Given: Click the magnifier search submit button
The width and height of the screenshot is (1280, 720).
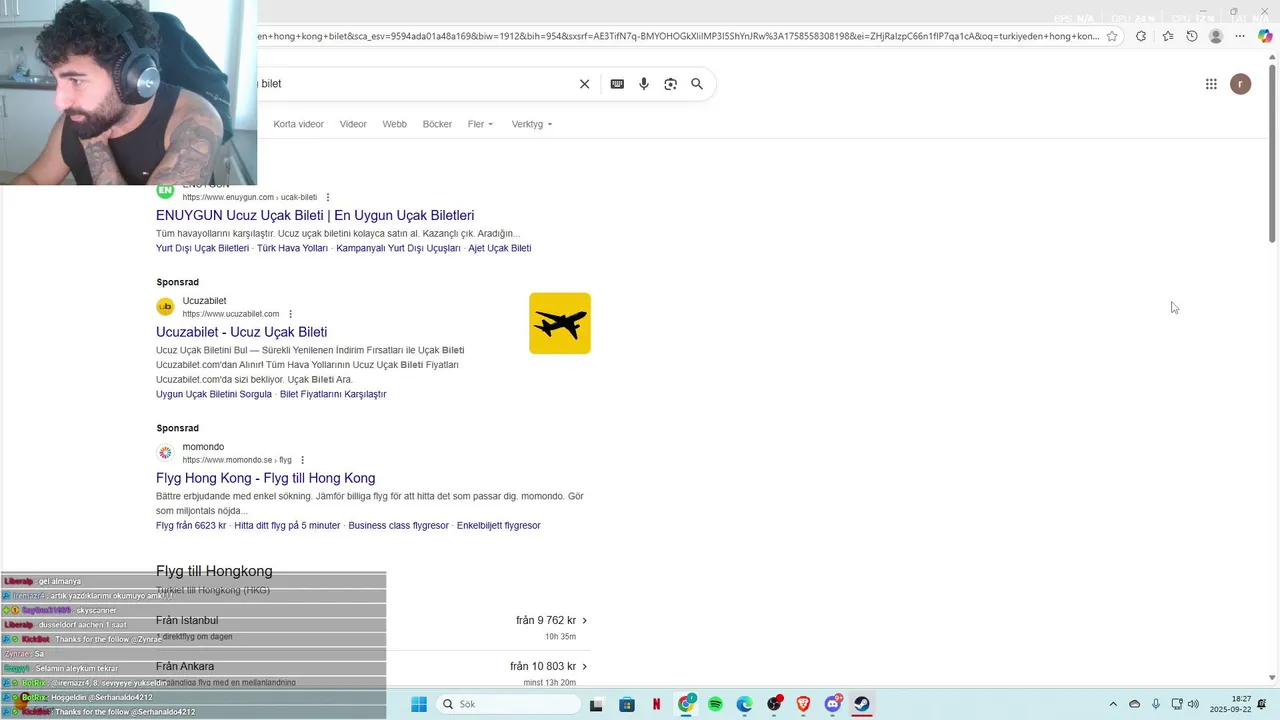Looking at the screenshot, I should (697, 84).
